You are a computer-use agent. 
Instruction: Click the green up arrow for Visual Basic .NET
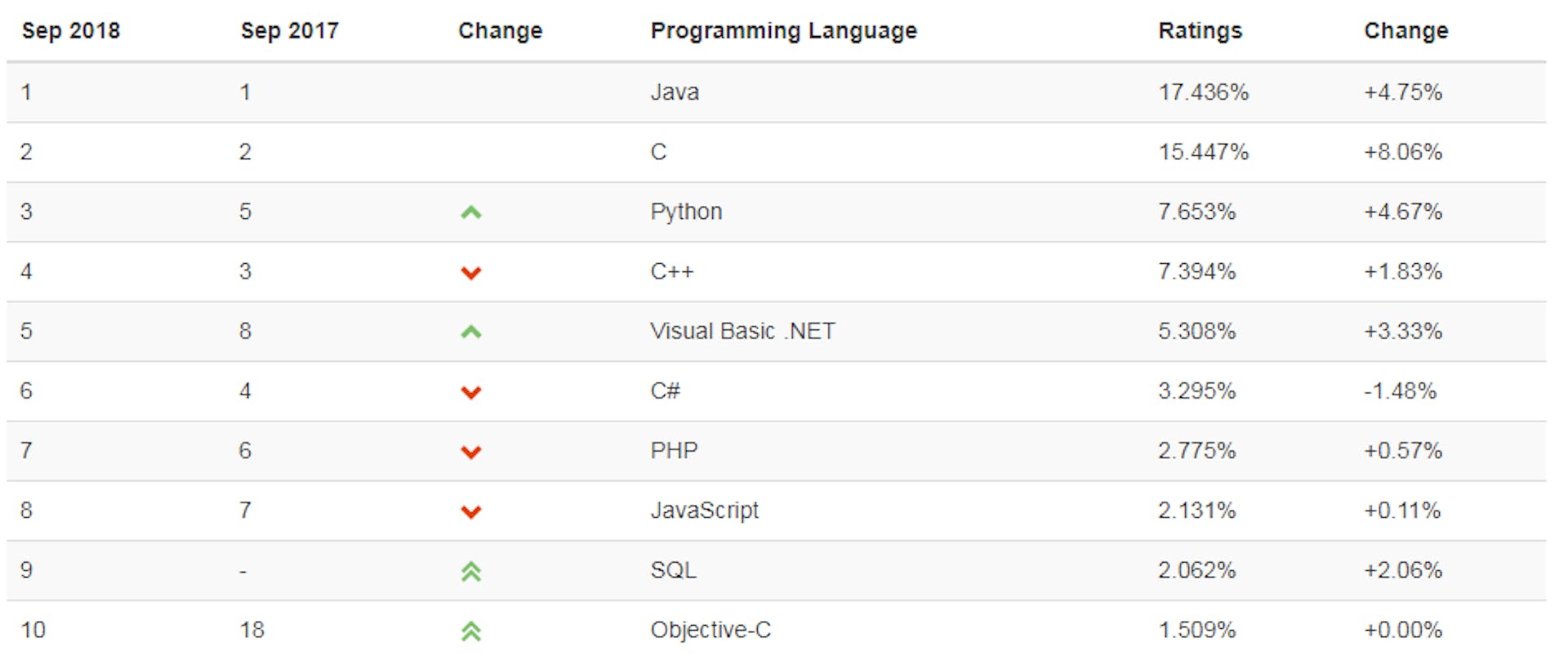pyautogui.click(x=471, y=332)
